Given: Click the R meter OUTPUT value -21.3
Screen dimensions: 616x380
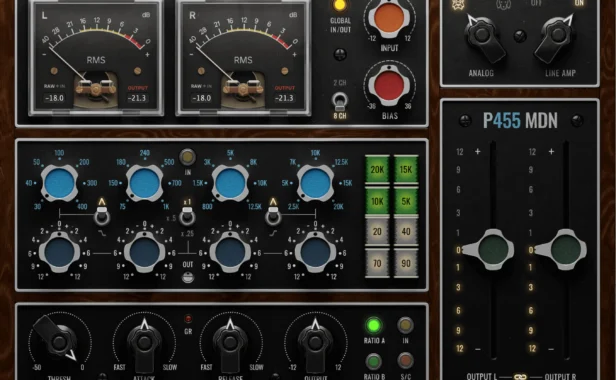Looking at the screenshot, I should [284, 98].
